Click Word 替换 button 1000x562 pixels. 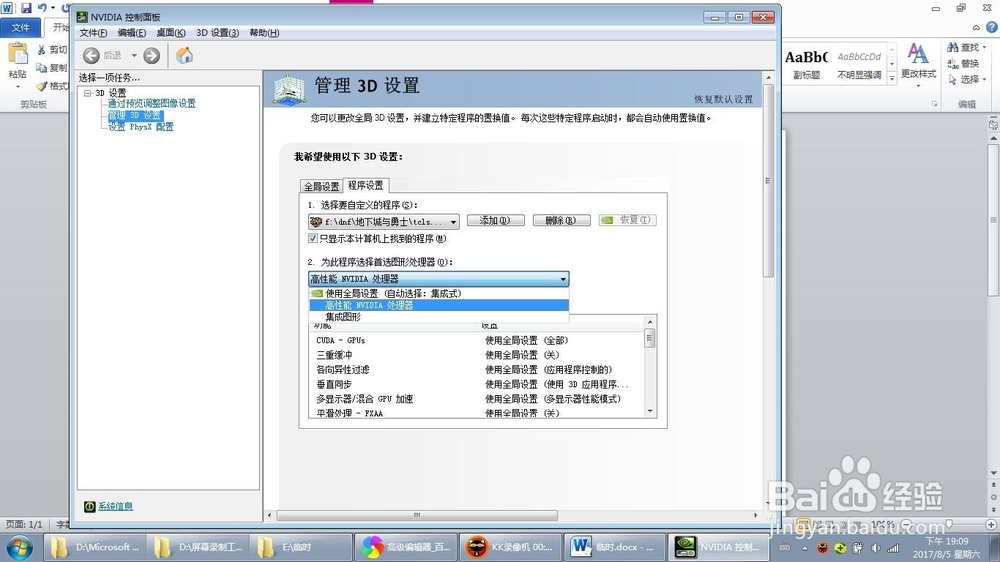click(x=963, y=63)
